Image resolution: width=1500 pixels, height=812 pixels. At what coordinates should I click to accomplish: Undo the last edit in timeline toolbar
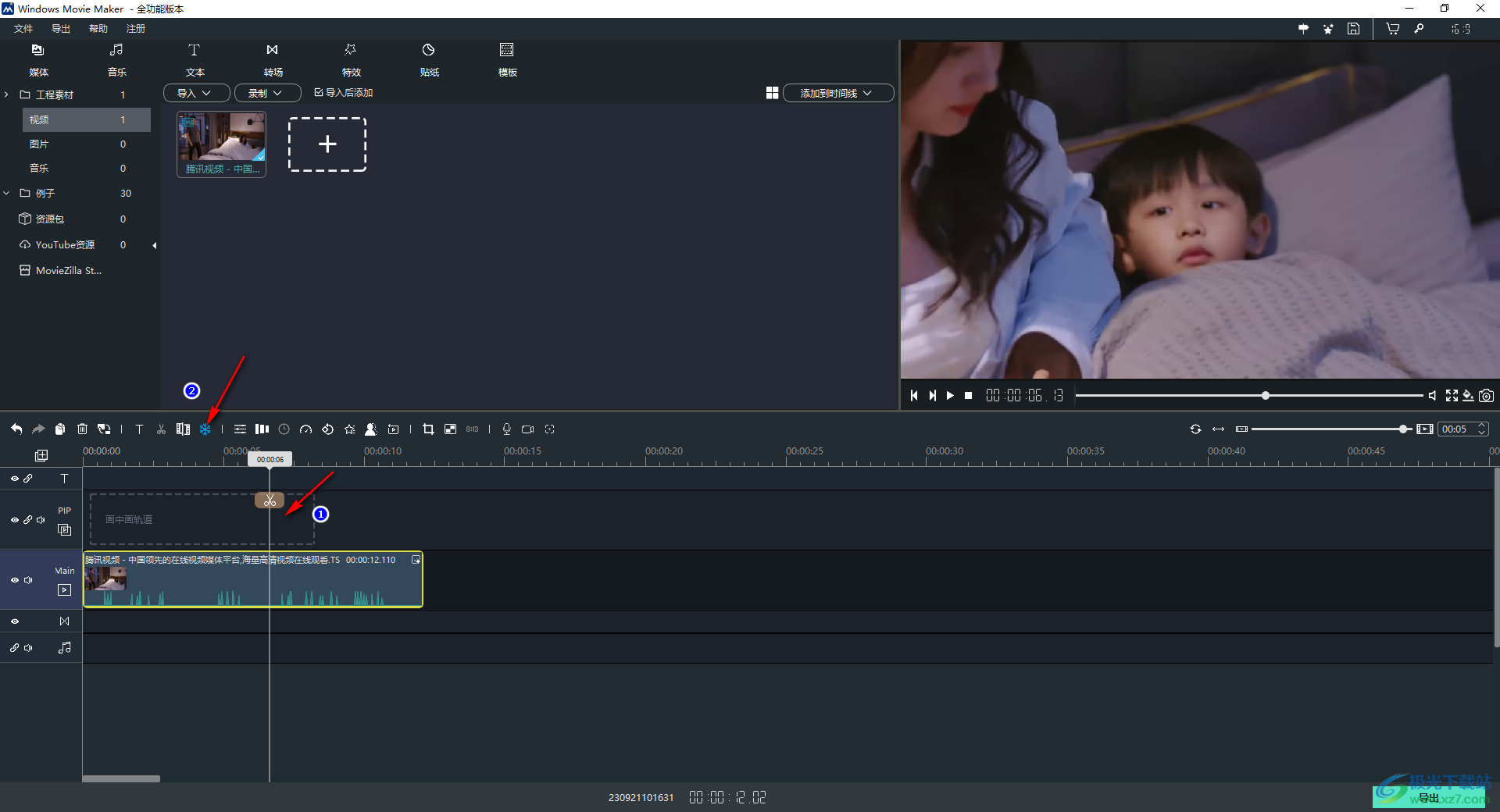tap(16, 429)
